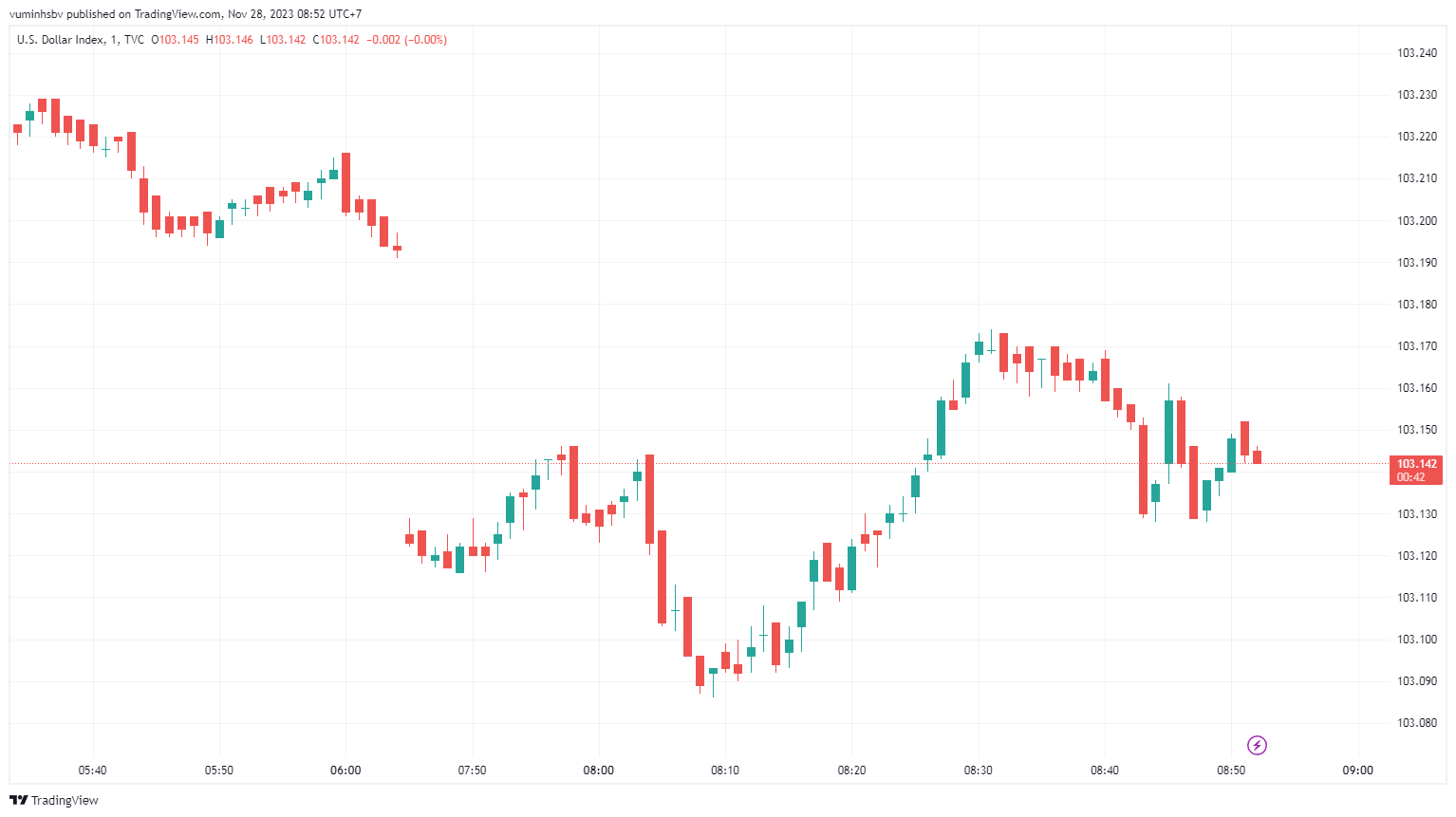Select the TVC exchange label in legend
The width and height of the screenshot is (1456, 817).
(134, 40)
